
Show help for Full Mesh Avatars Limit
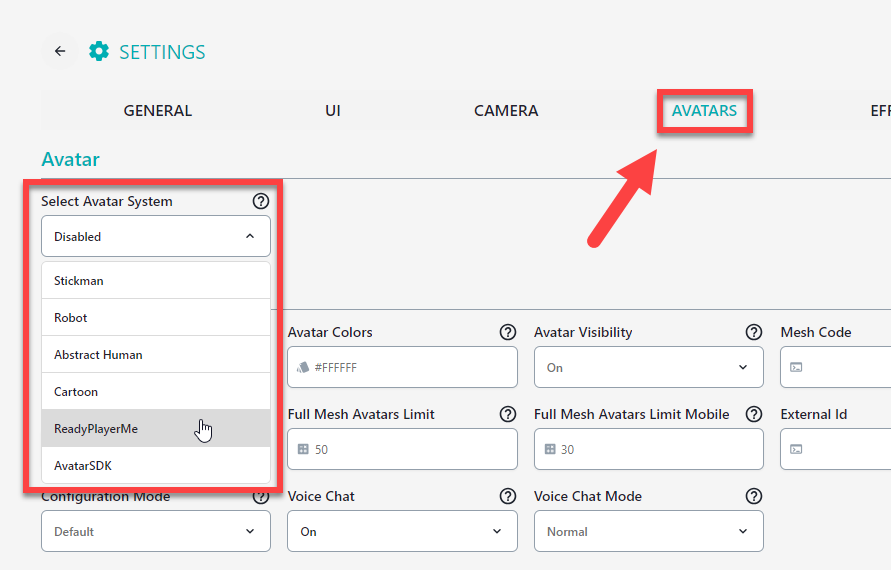pos(507,414)
